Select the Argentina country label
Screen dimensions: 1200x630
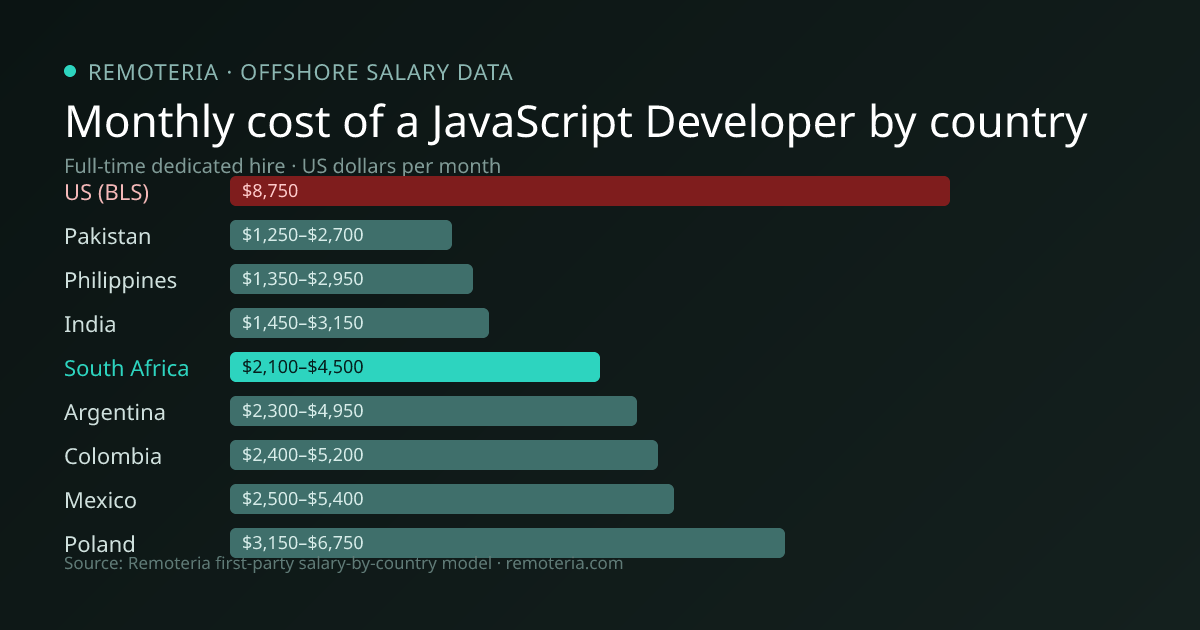(x=115, y=412)
